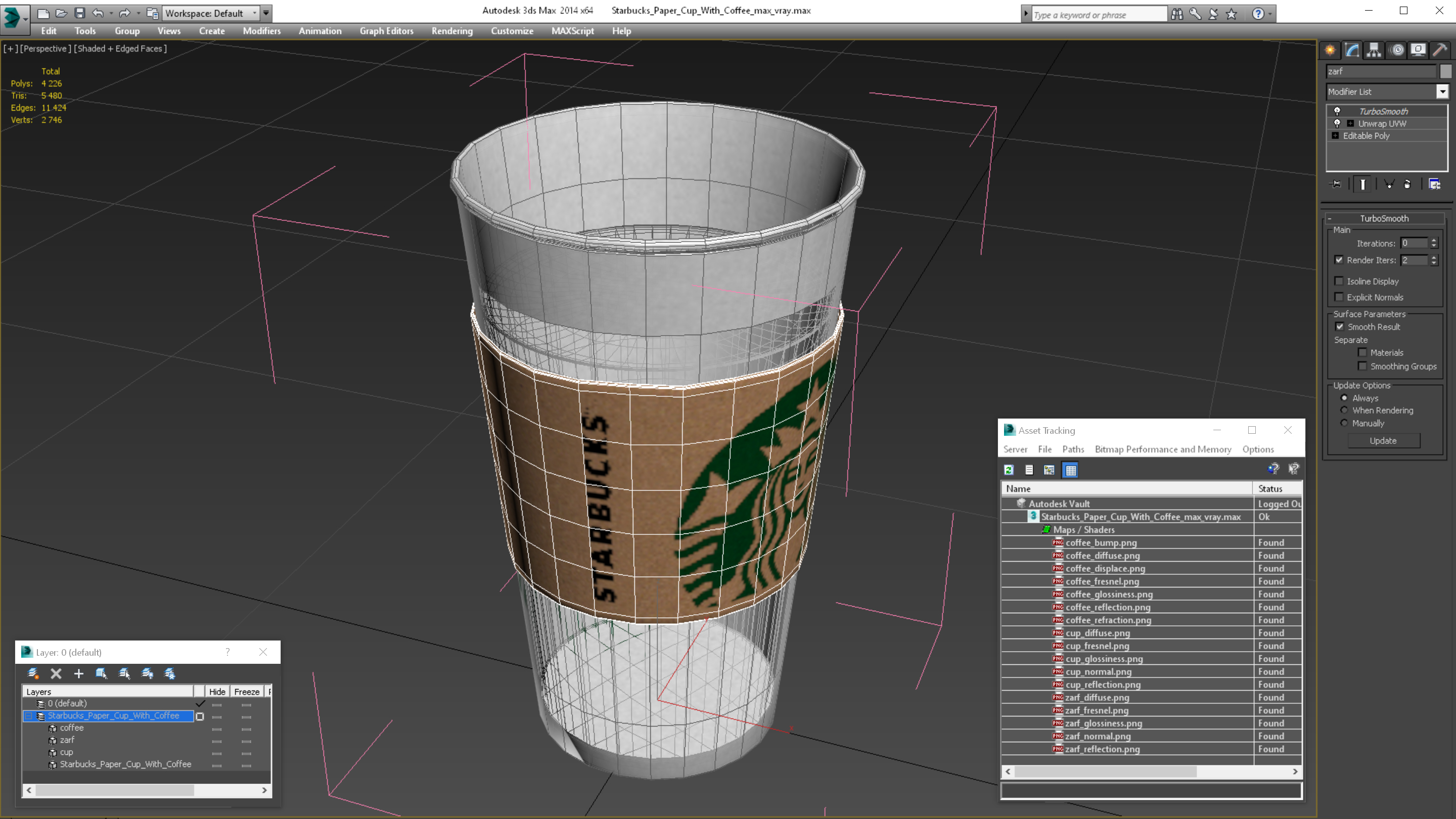Click the New Scene icon in the quick access toolbar
1456x819 pixels.
tap(43, 13)
